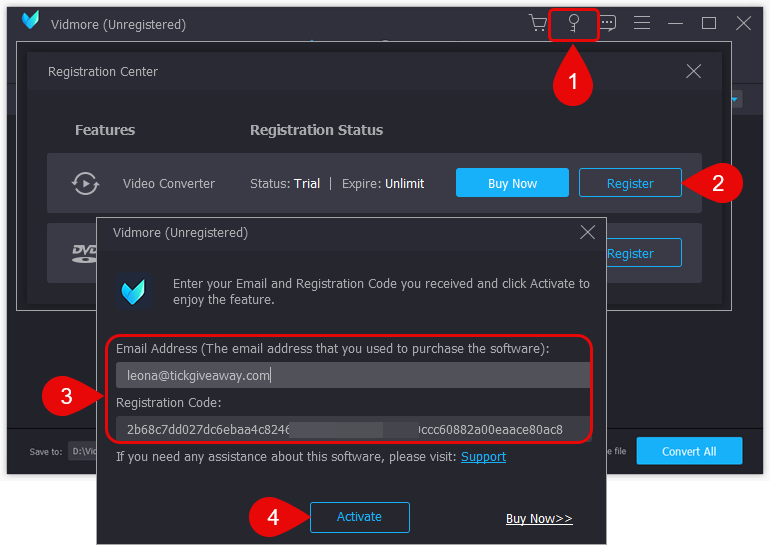Open the dropdown arrow at top right

tap(735, 100)
